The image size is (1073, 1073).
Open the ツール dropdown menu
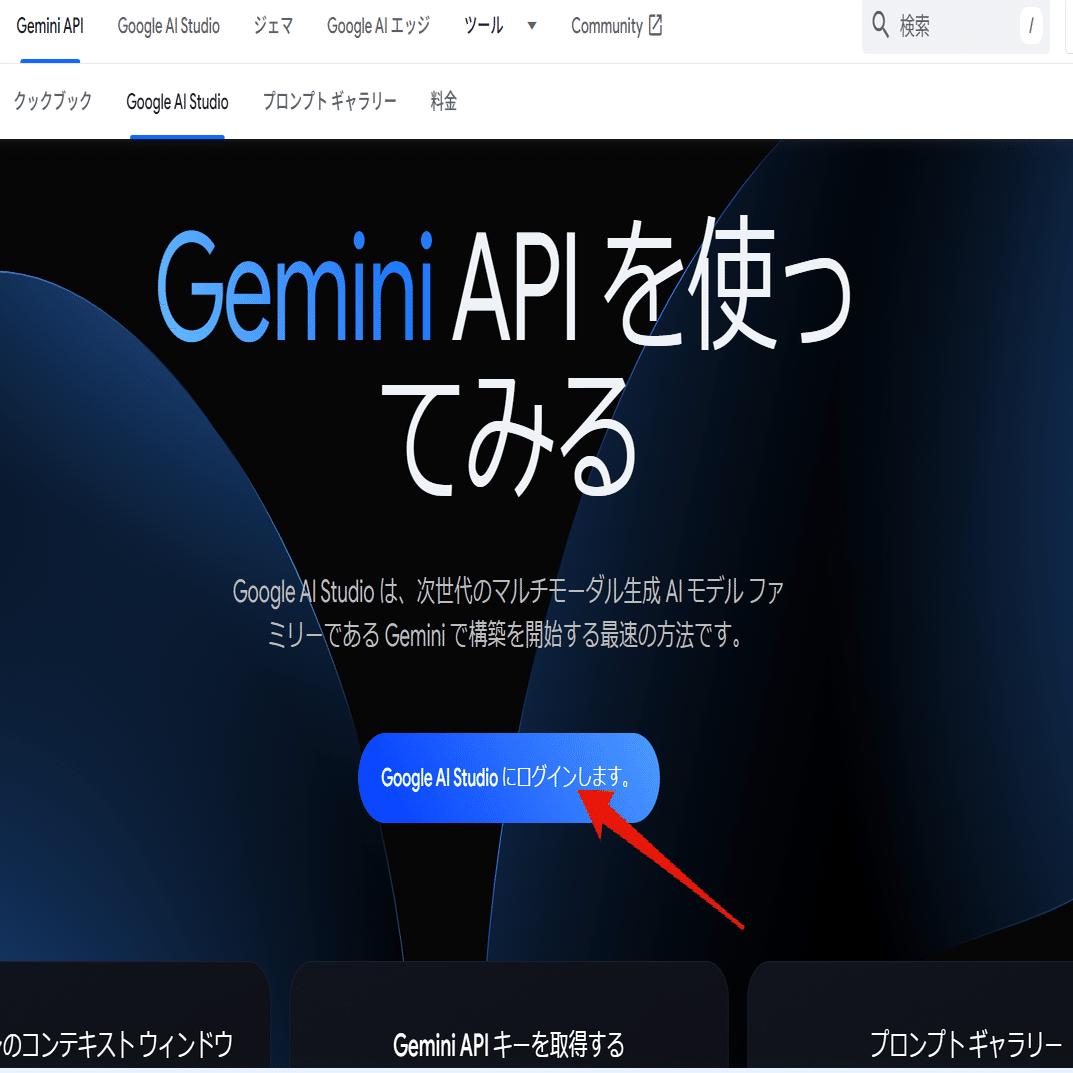pyautogui.click(x=489, y=26)
